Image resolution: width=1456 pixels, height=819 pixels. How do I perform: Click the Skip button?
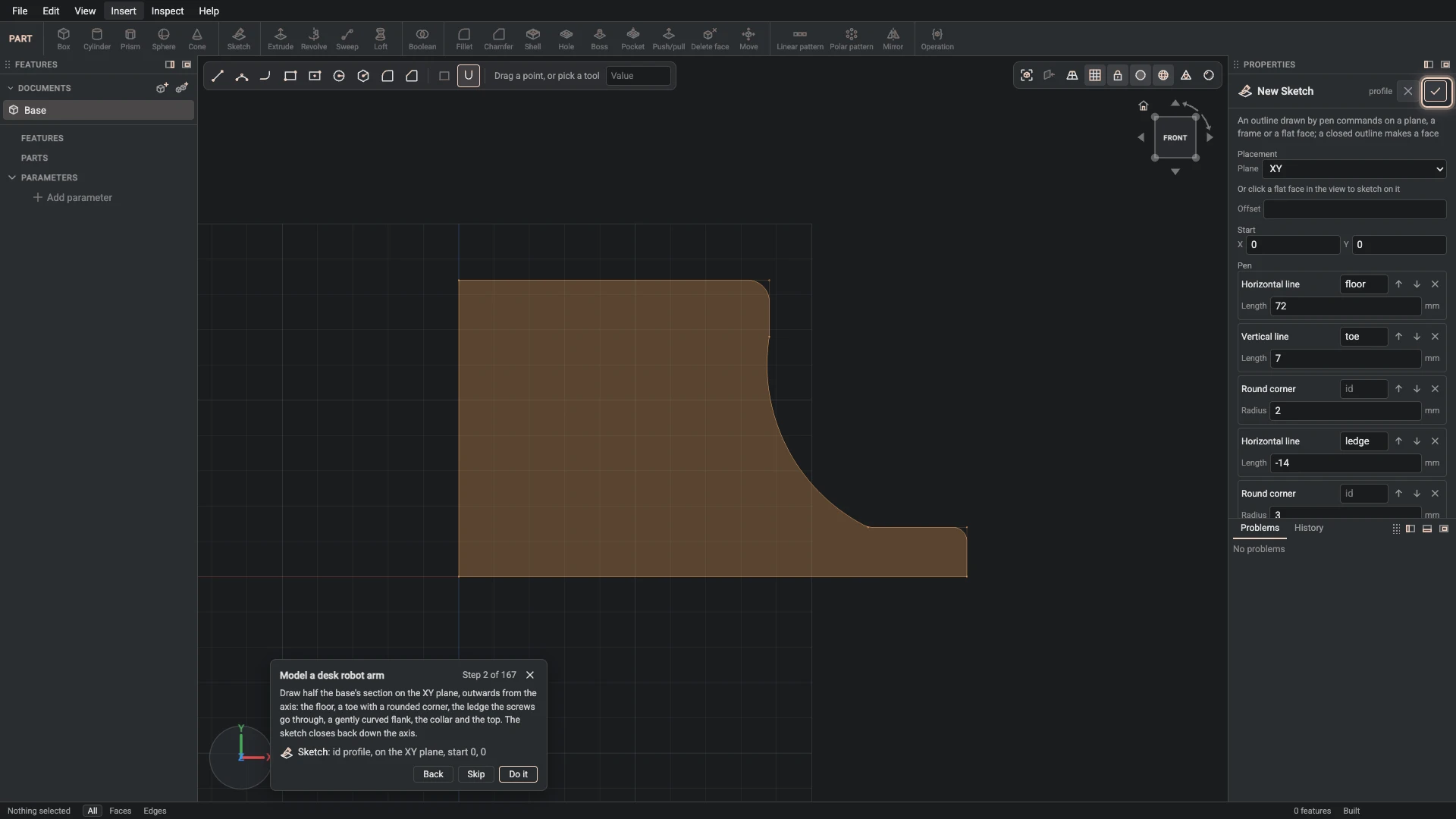(x=475, y=774)
